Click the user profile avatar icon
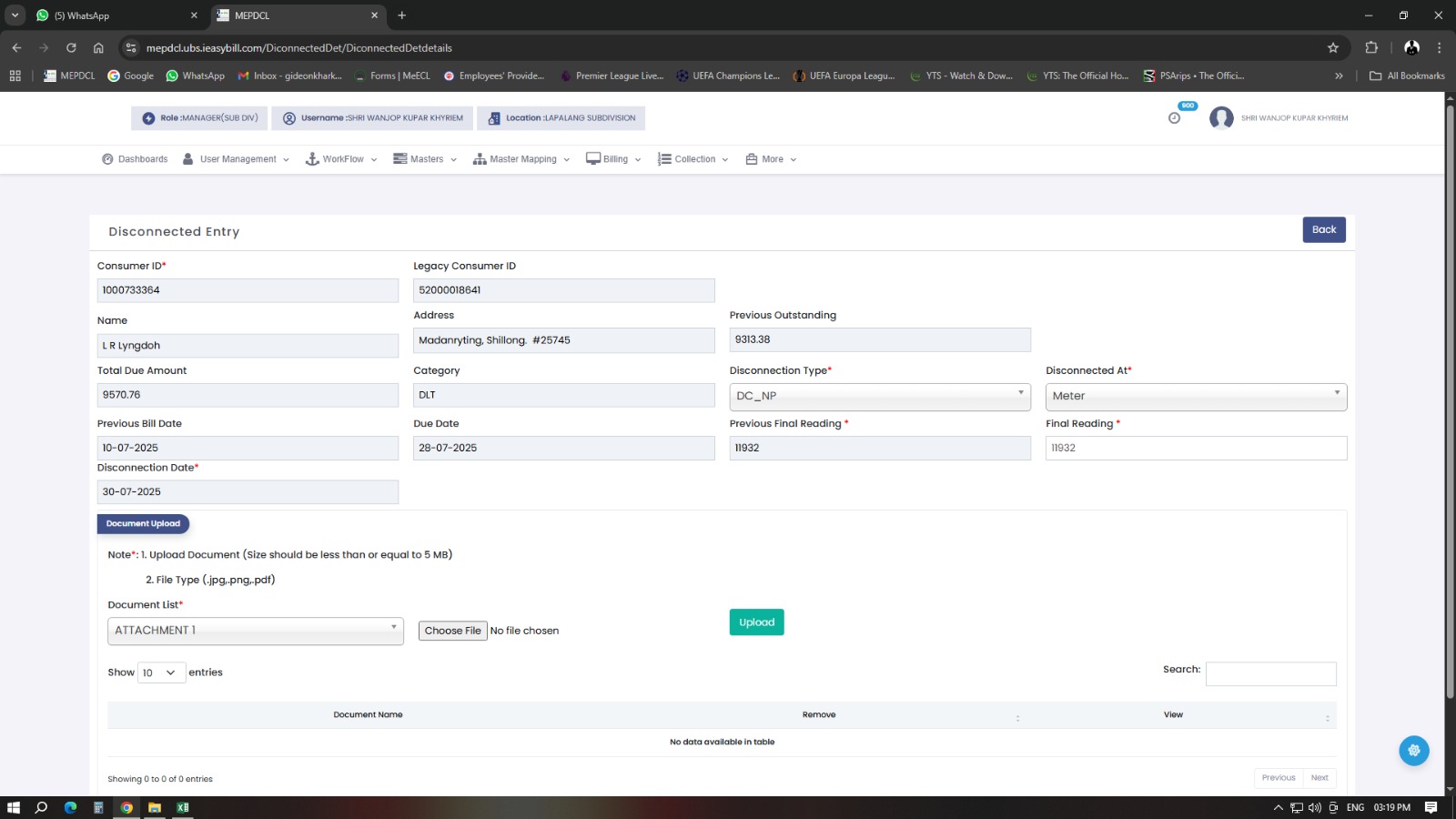Viewport: 1456px width, 819px height. pos(1221,118)
